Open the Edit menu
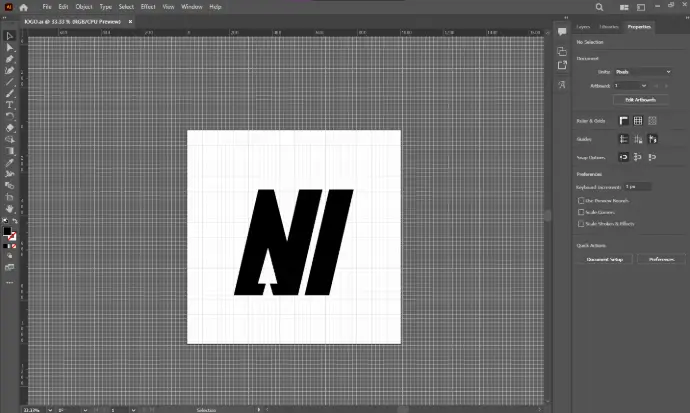 coord(63,7)
